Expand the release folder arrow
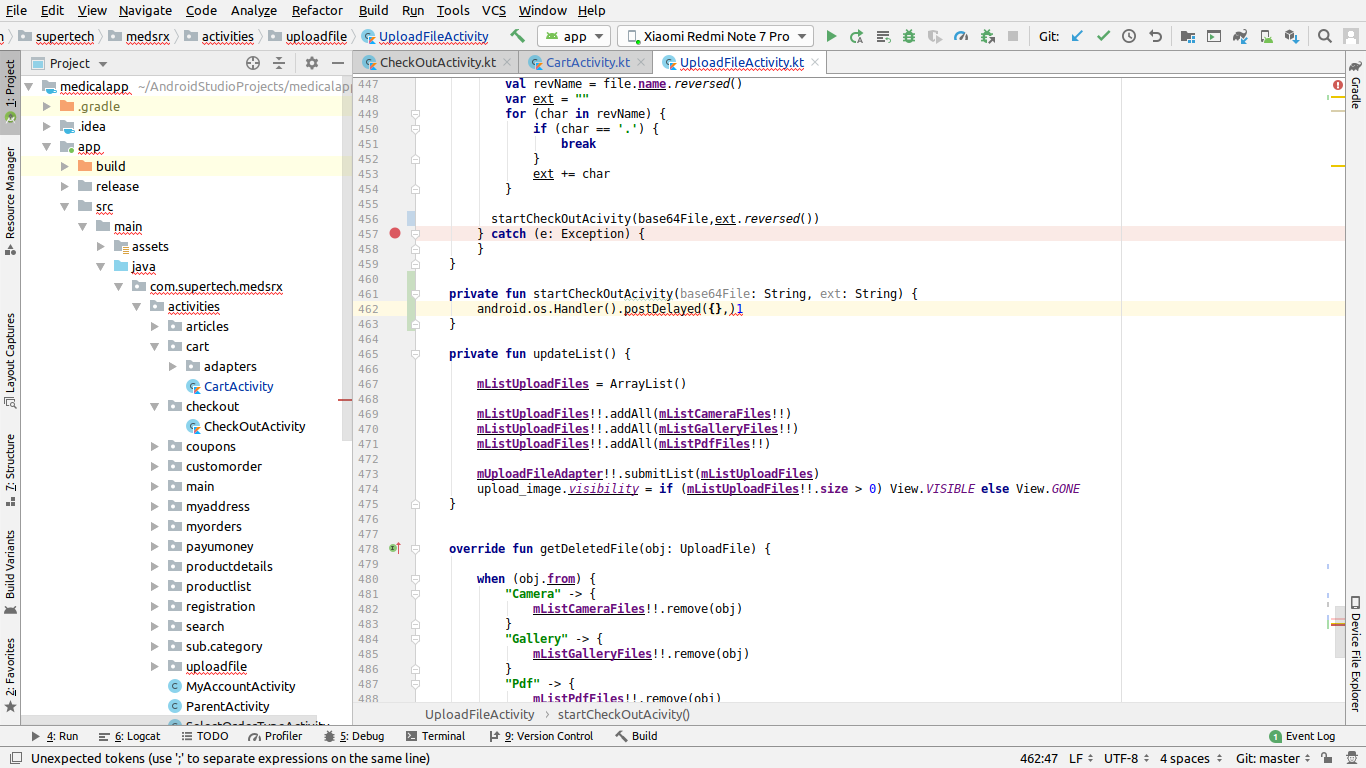1366x768 pixels. (x=65, y=186)
